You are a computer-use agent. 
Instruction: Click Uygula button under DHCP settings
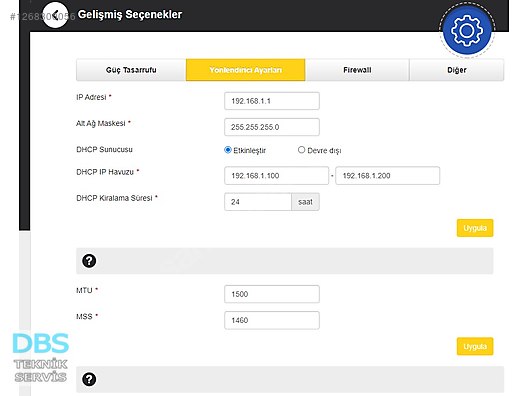[475, 228]
